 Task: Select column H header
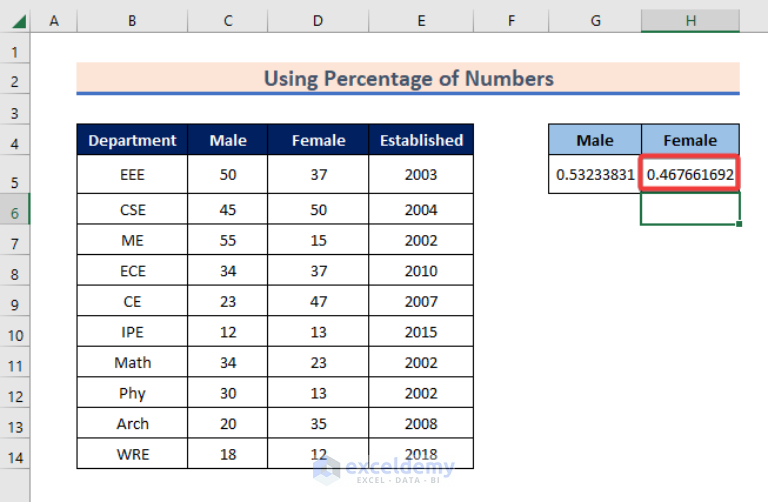click(690, 21)
